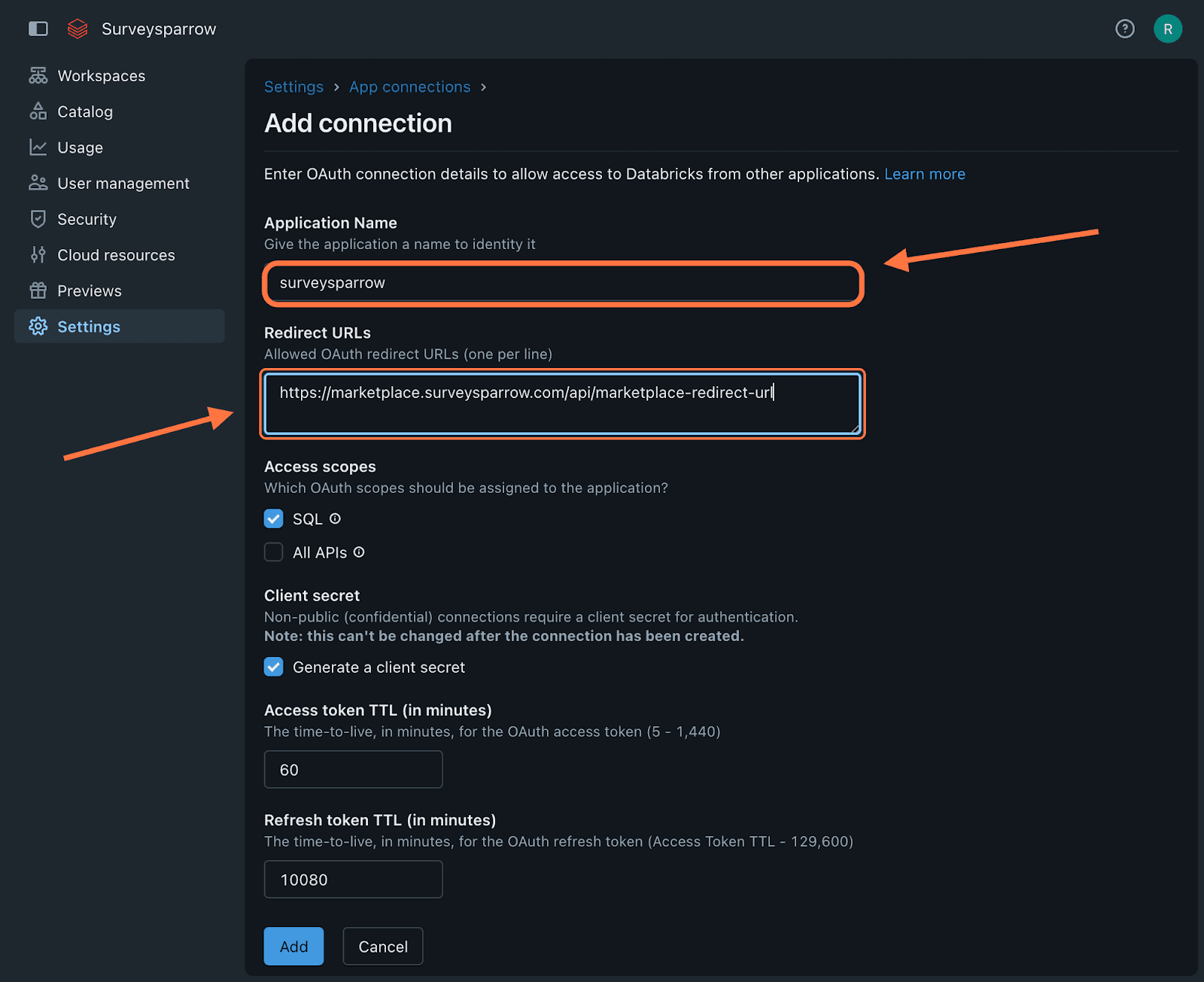Click the Application Name input field
1204x982 pixels.
click(x=563, y=283)
